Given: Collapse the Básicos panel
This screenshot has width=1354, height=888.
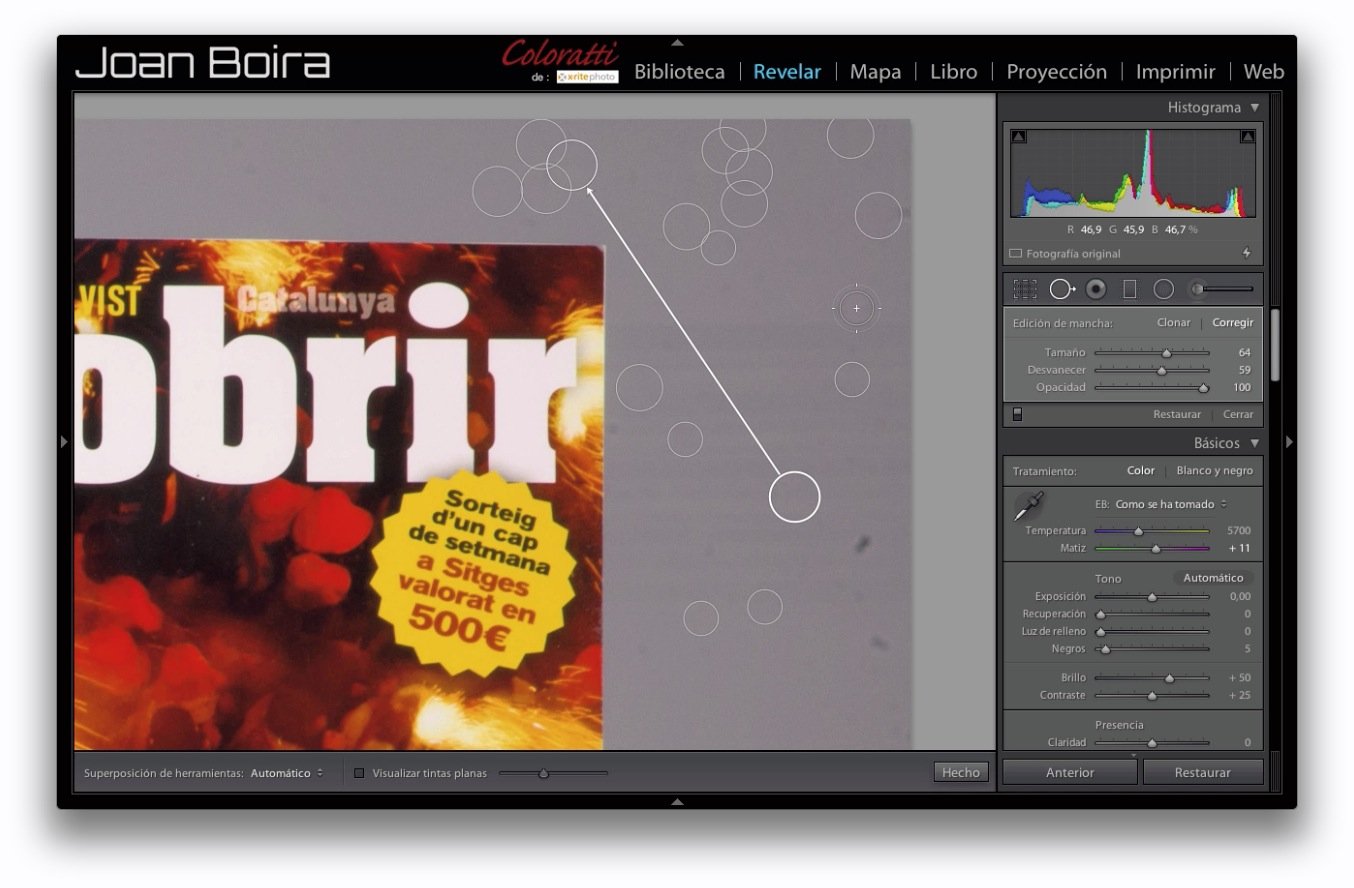Looking at the screenshot, I should pos(1255,443).
